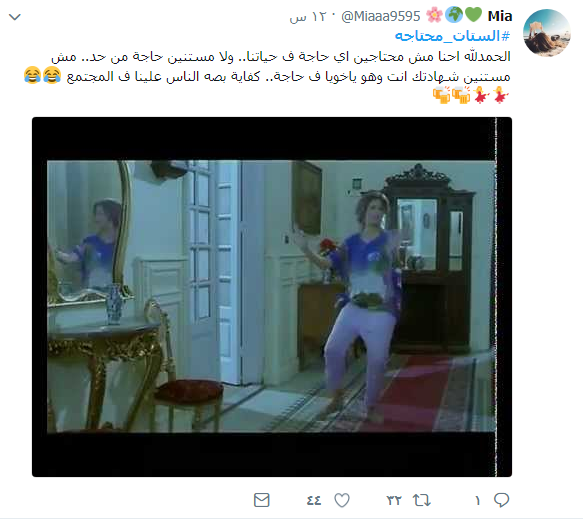Click the pink flower emoji beside the handle

[434, 15]
